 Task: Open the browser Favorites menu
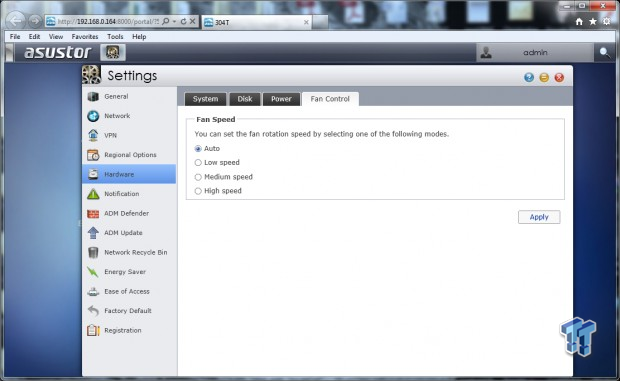(85, 36)
